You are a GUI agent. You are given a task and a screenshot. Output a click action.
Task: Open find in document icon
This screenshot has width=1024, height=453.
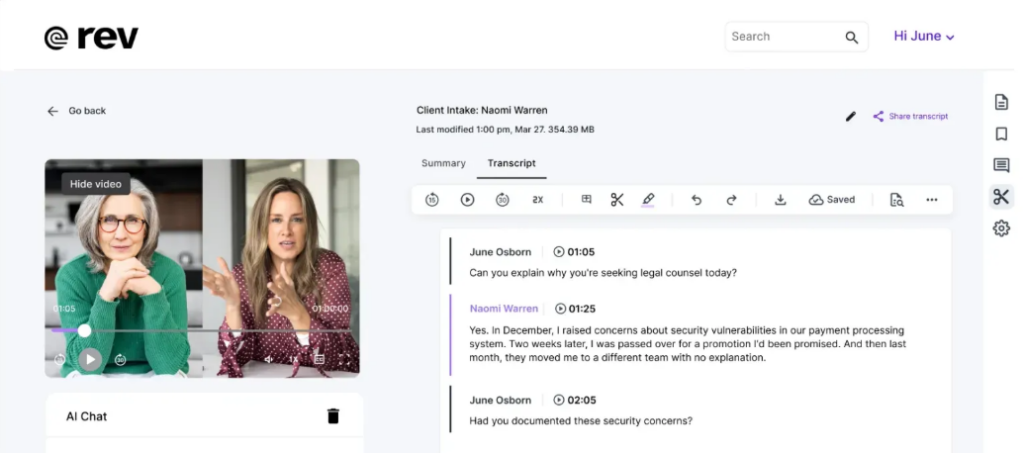point(897,200)
